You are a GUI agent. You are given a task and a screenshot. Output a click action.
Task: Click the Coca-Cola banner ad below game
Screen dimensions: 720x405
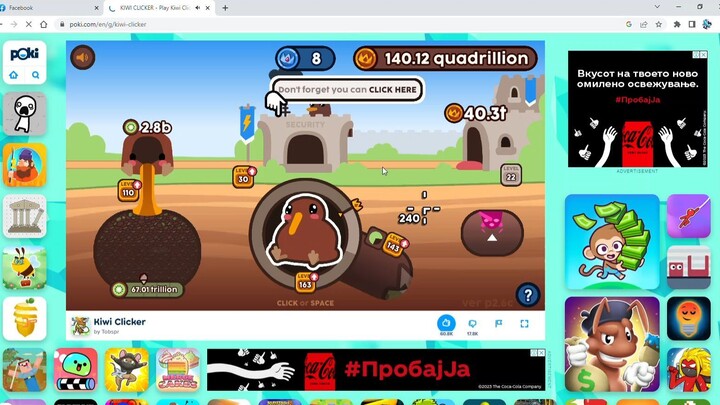[376, 370]
